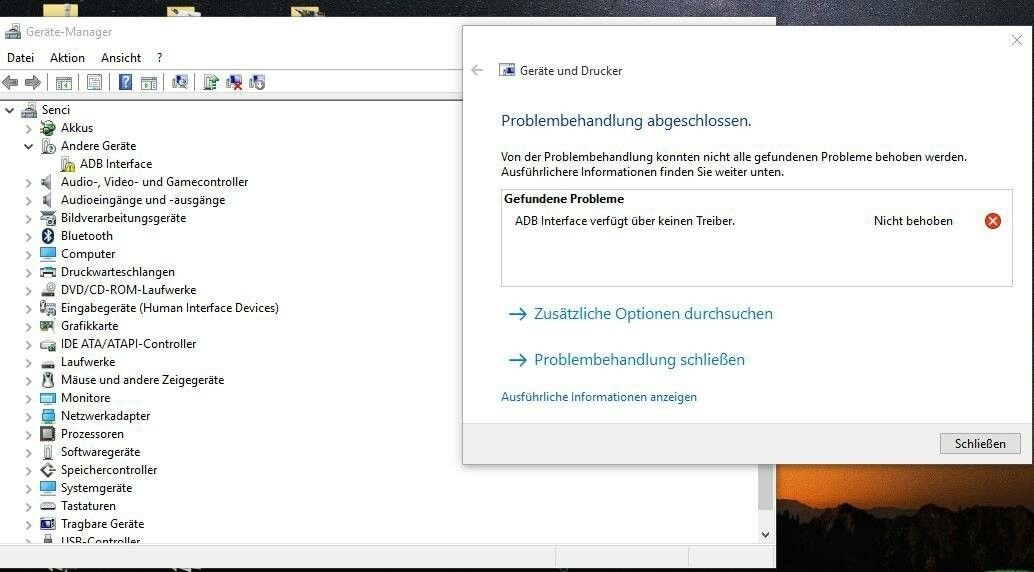Click the device tree scrollbar thumb
This screenshot has height=572, width=1034.
[x=765, y=487]
